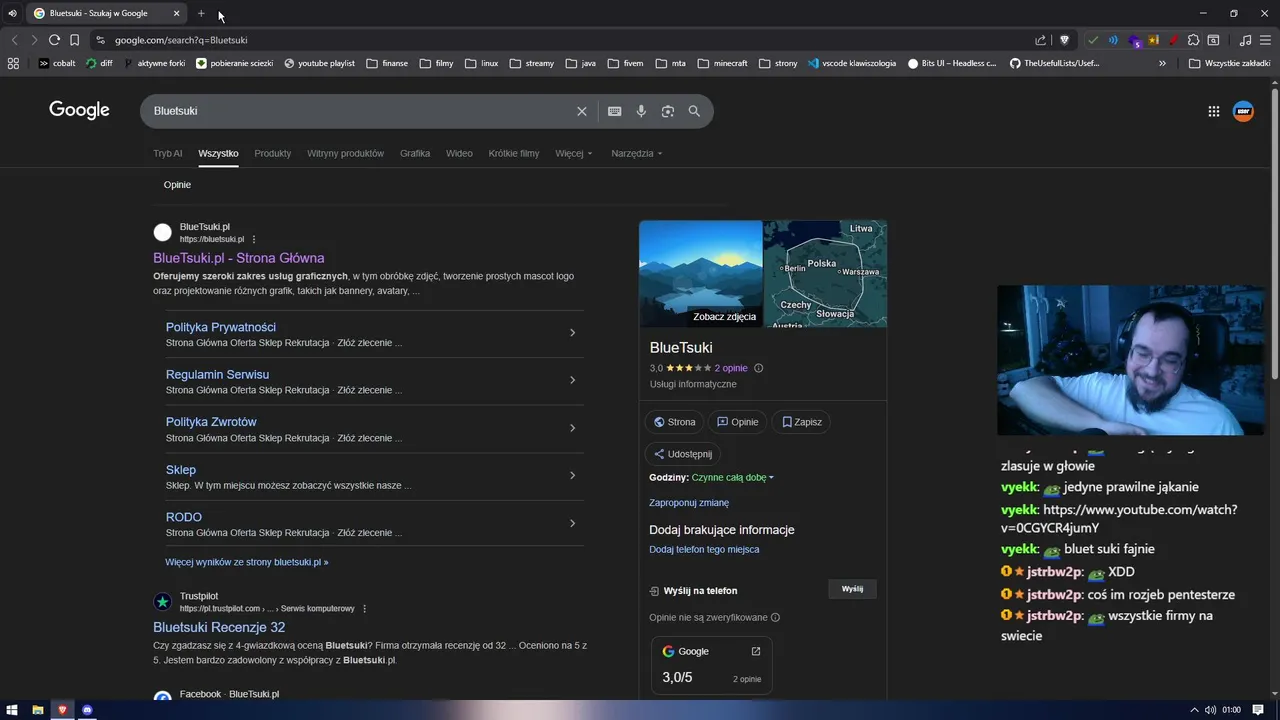
Task: Click the three-dot menu next to bluetsuki.pl
Action: [x=254, y=239]
